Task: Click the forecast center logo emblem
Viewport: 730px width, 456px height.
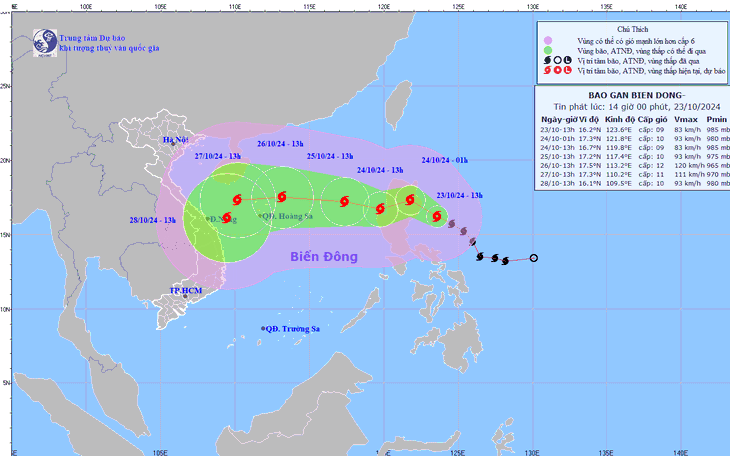Action: coord(45,43)
